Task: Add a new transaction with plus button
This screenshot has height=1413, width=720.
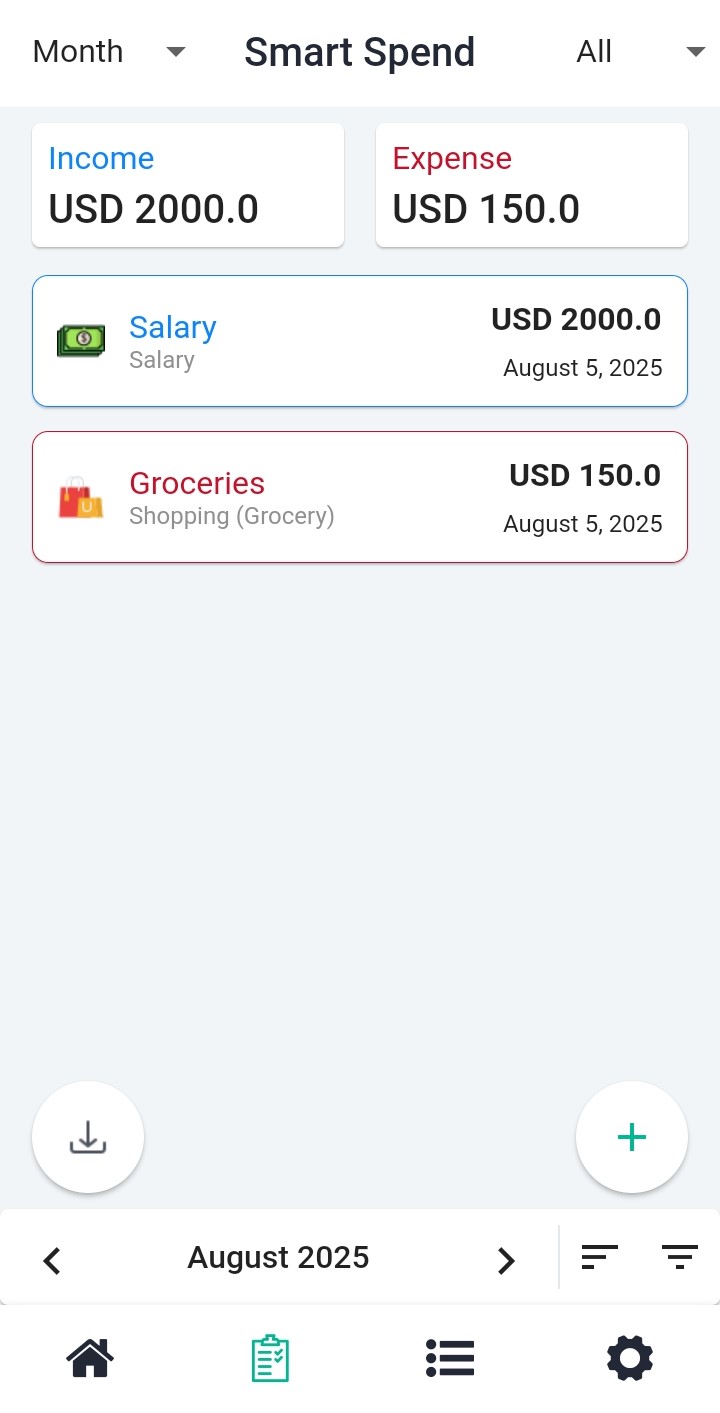Action: 632,1137
